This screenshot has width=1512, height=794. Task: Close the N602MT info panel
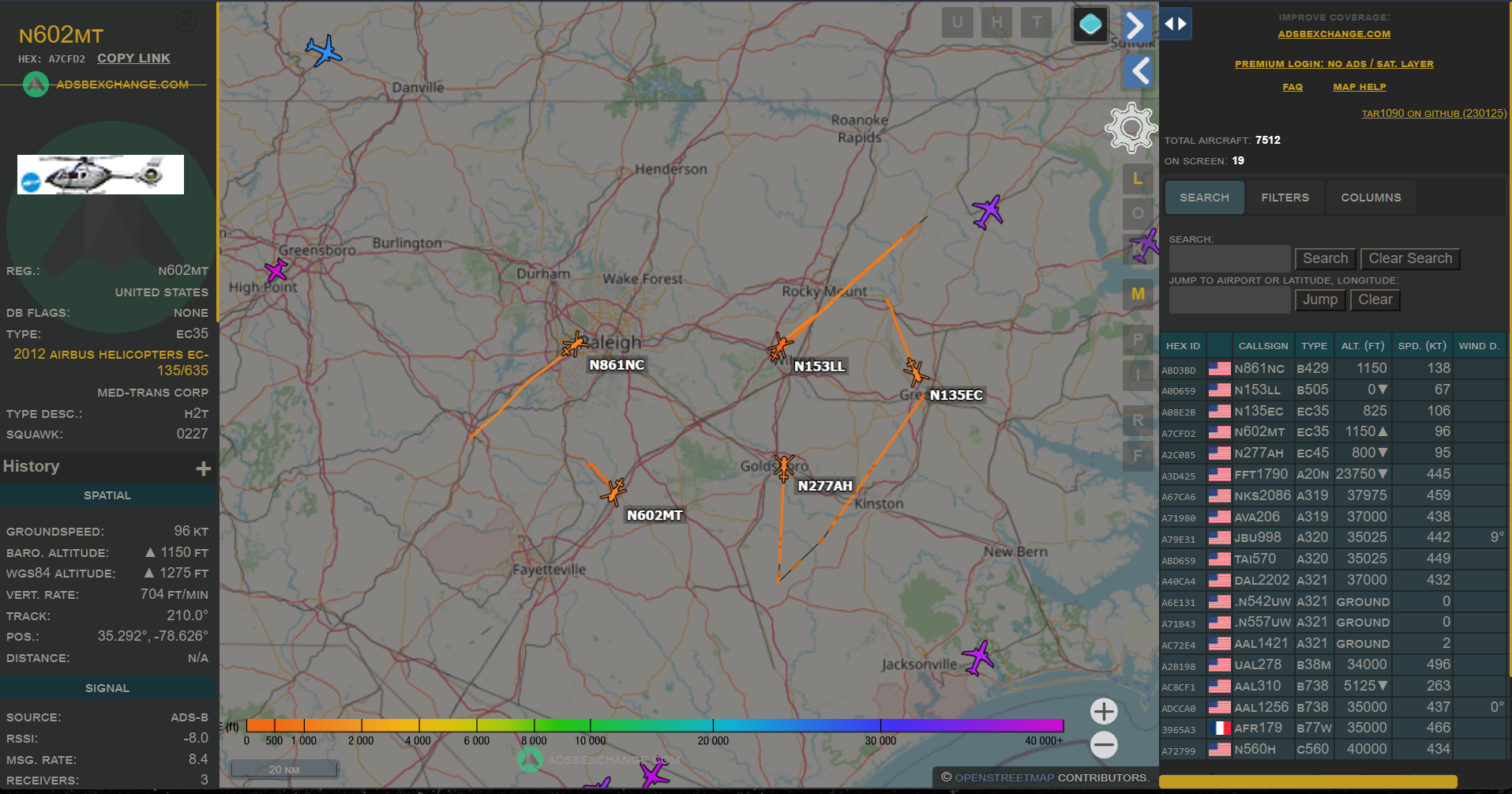[x=186, y=21]
